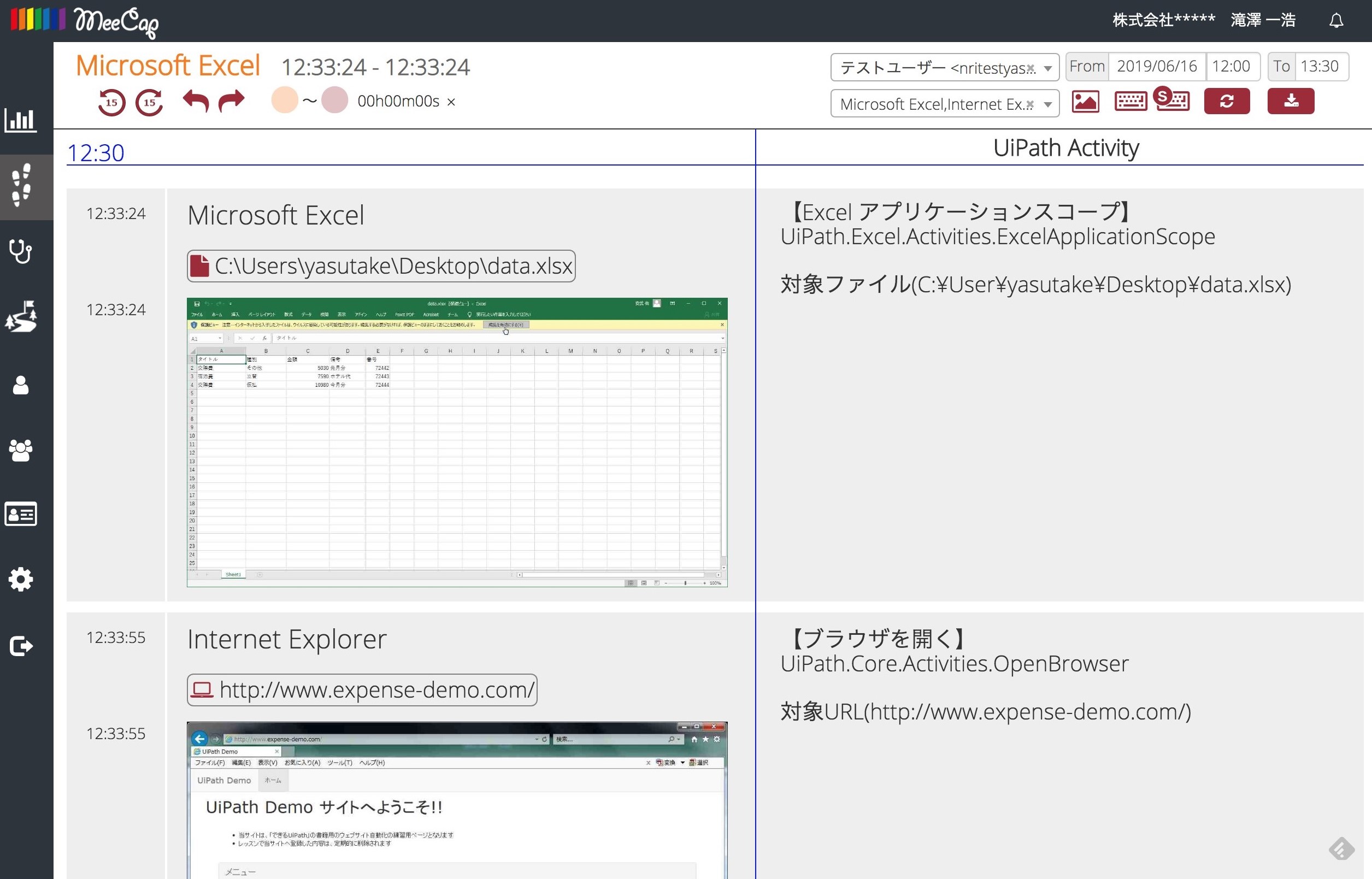Click the orange start color circle
Viewport: 1372px width, 879px height.
pos(284,100)
